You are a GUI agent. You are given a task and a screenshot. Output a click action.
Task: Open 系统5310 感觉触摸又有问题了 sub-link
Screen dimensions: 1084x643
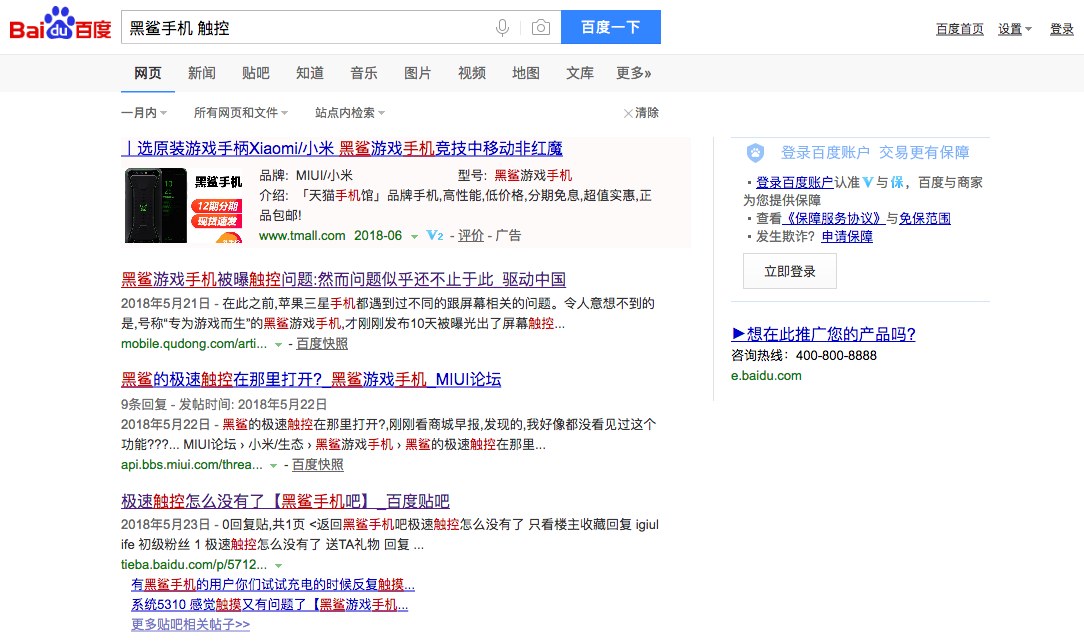tap(270, 605)
